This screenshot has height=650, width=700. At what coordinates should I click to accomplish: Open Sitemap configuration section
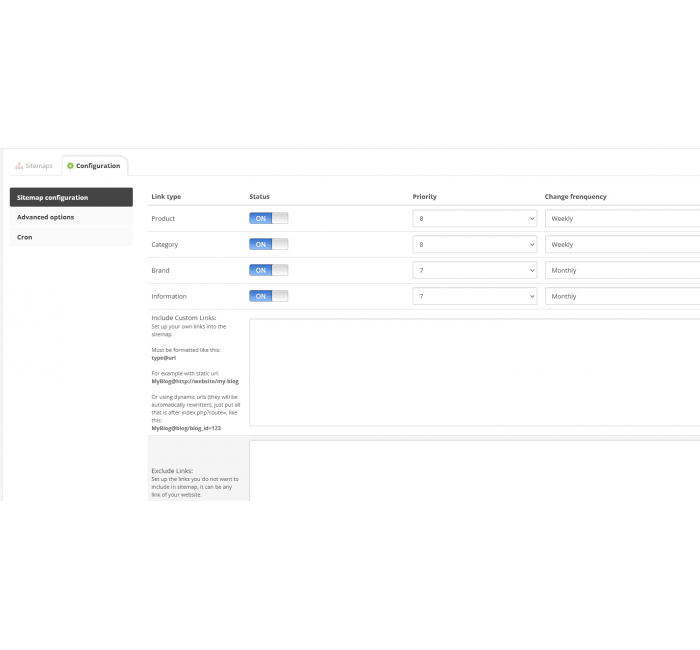[71, 197]
